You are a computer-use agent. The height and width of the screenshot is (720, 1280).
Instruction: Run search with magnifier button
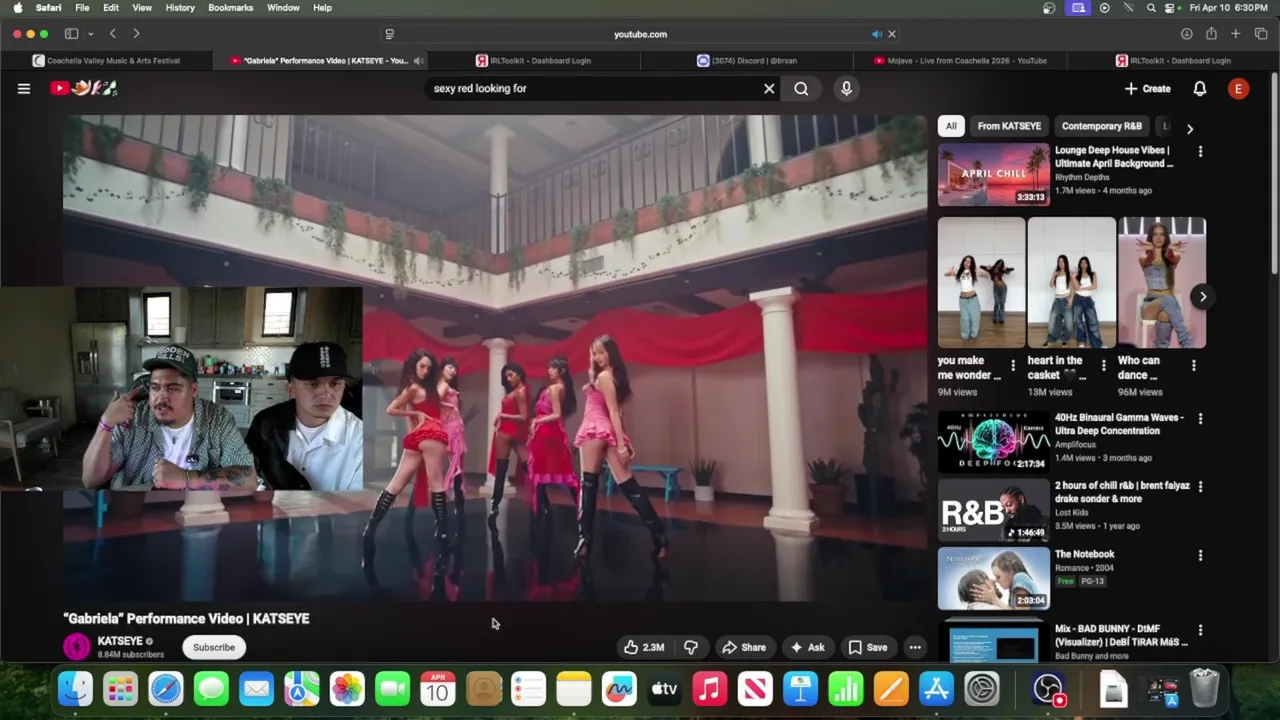point(801,89)
